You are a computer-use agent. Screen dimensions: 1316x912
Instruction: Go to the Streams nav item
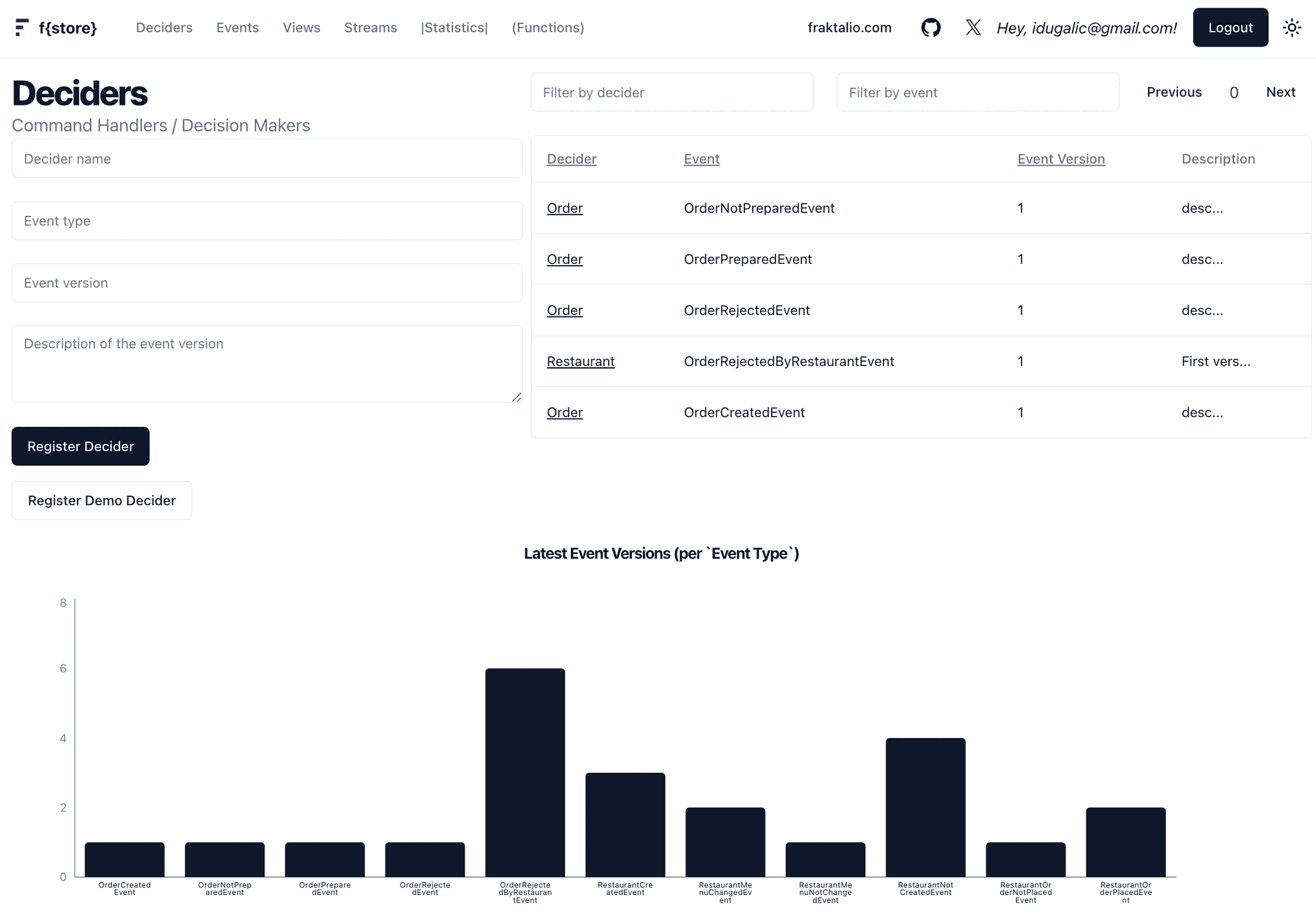click(370, 27)
